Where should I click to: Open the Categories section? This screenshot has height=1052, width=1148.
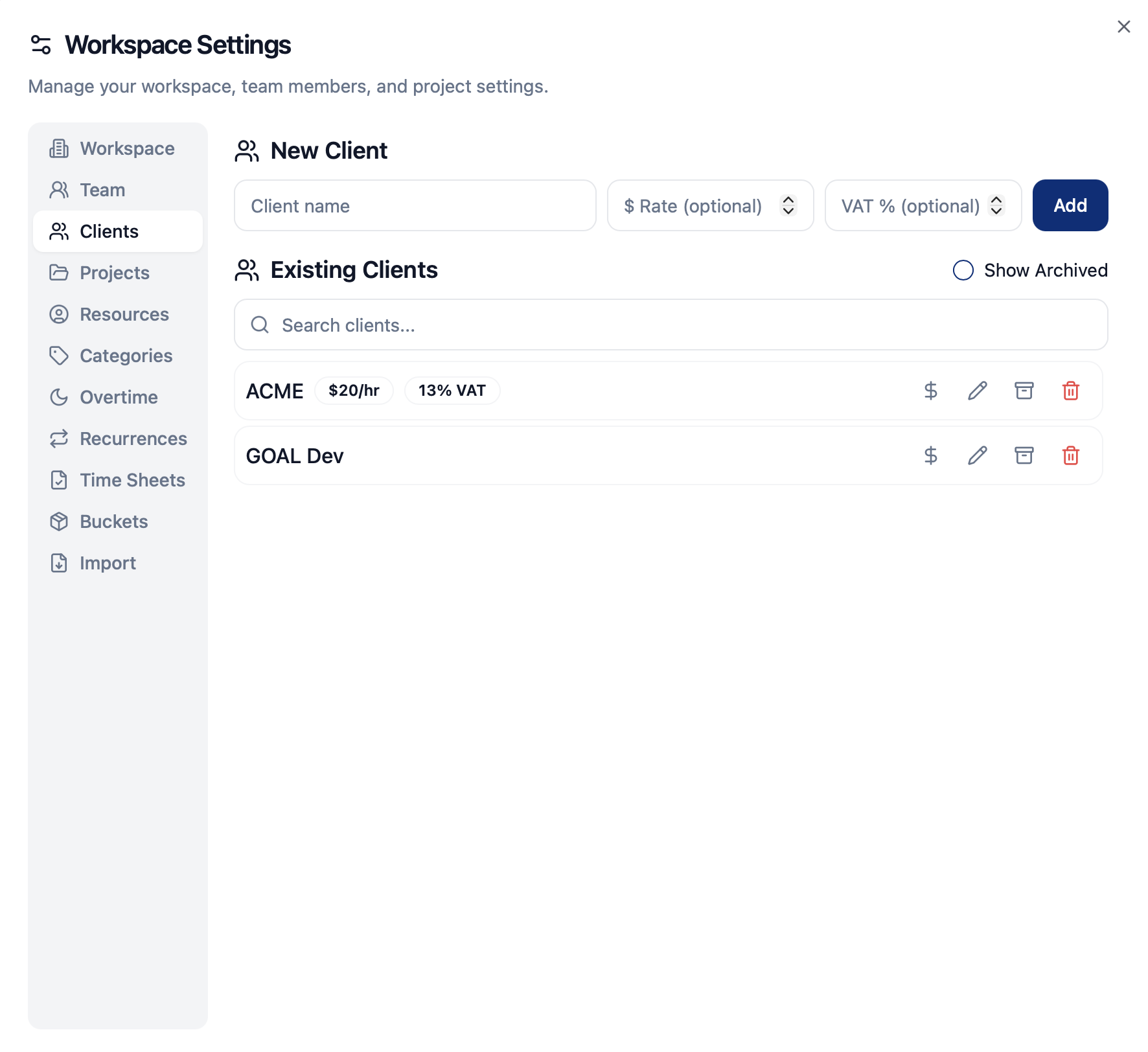pyautogui.click(x=118, y=356)
